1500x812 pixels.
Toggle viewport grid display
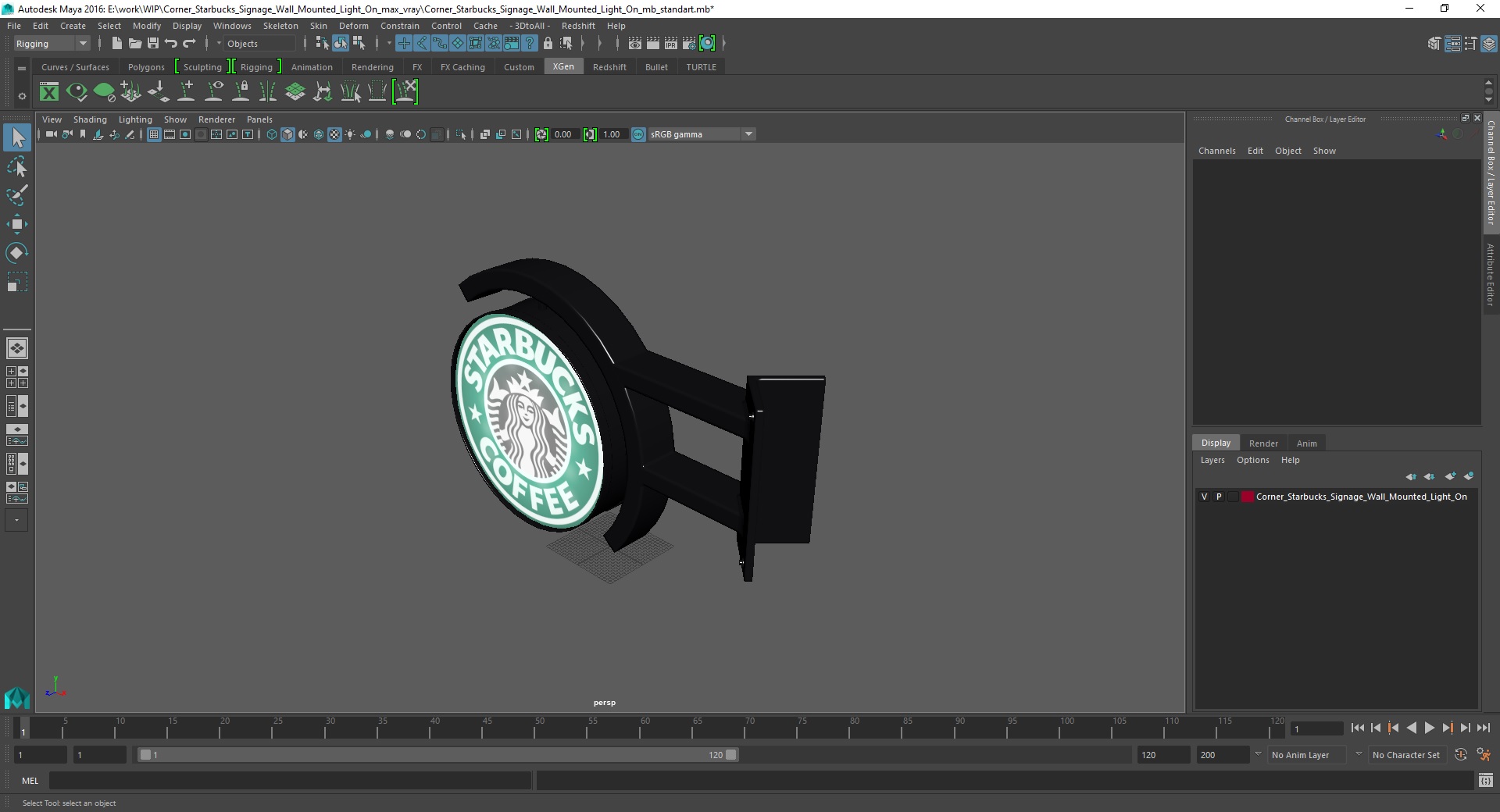(x=154, y=134)
